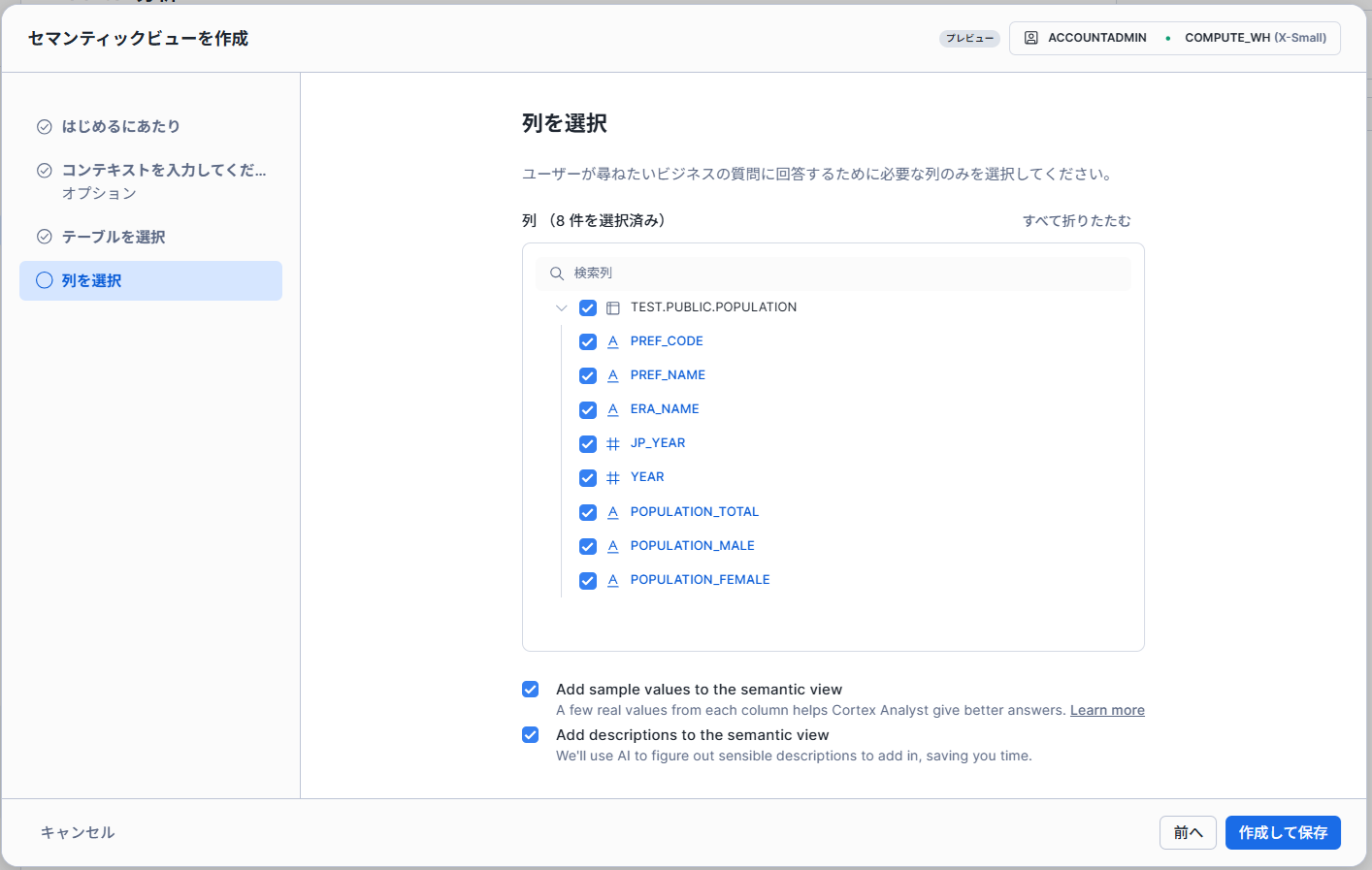The height and width of the screenshot is (870, 1372).
Task: Disable Add sample values to semantic view
Action: pyautogui.click(x=531, y=690)
